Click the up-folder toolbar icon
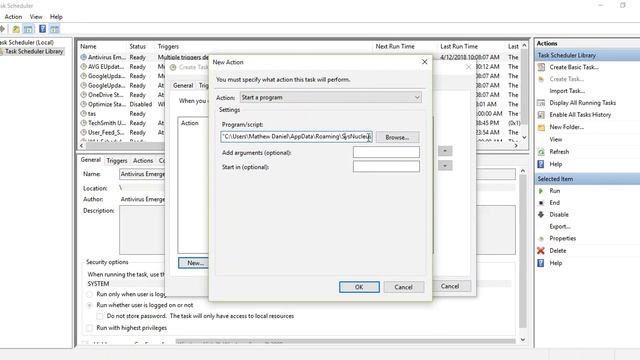The width and height of the screenshot is (640, 360). (16, 29)
